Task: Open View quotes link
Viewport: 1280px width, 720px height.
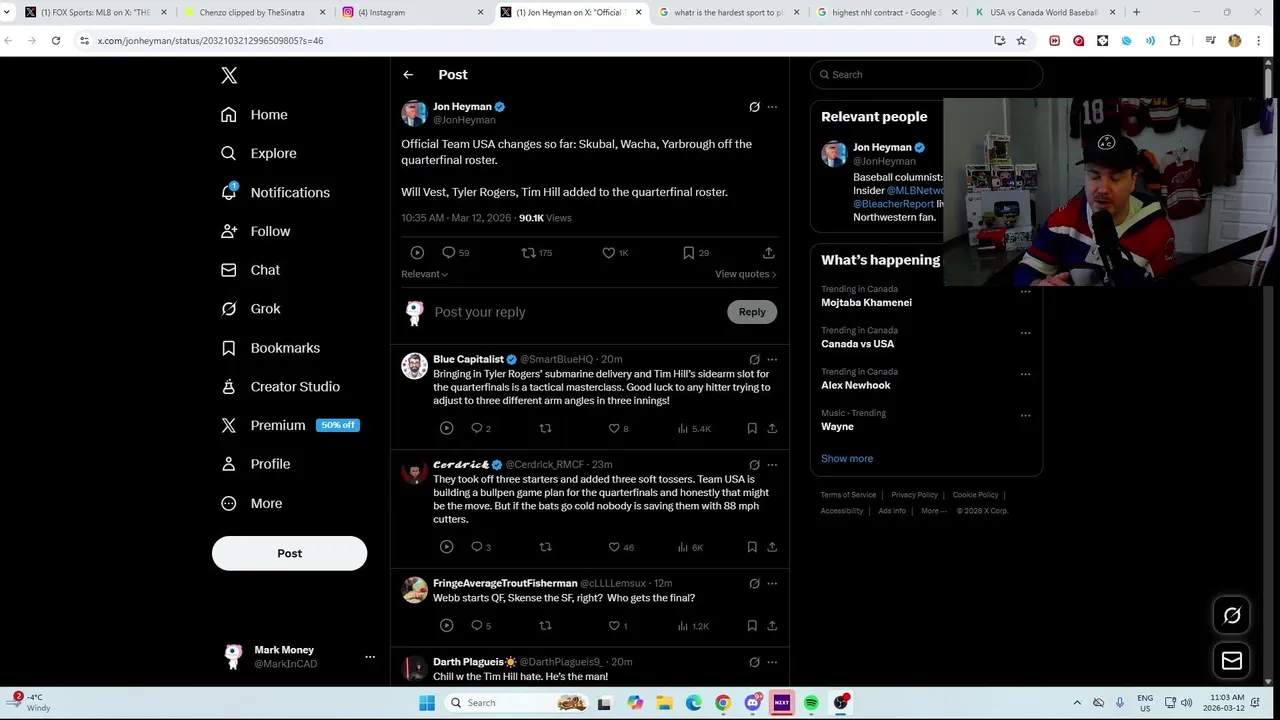Action: click(x=745, y=274)
